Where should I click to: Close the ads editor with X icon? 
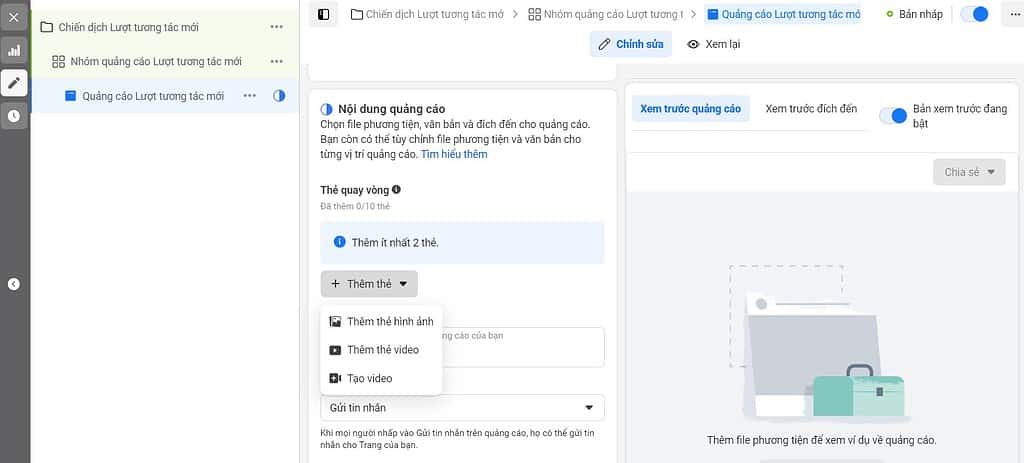(x=14, y=17)
